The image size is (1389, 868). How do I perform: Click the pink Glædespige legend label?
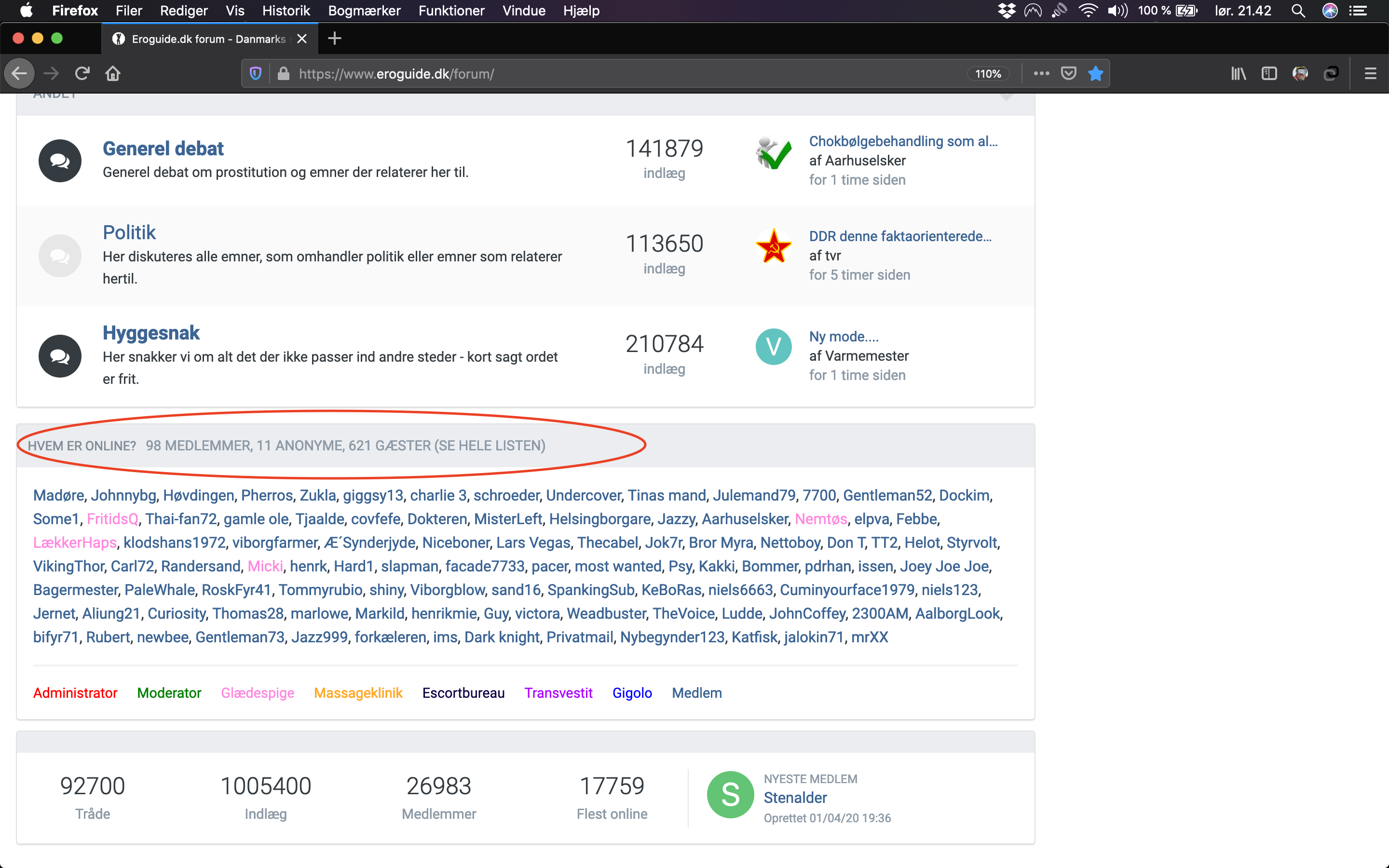258,693
